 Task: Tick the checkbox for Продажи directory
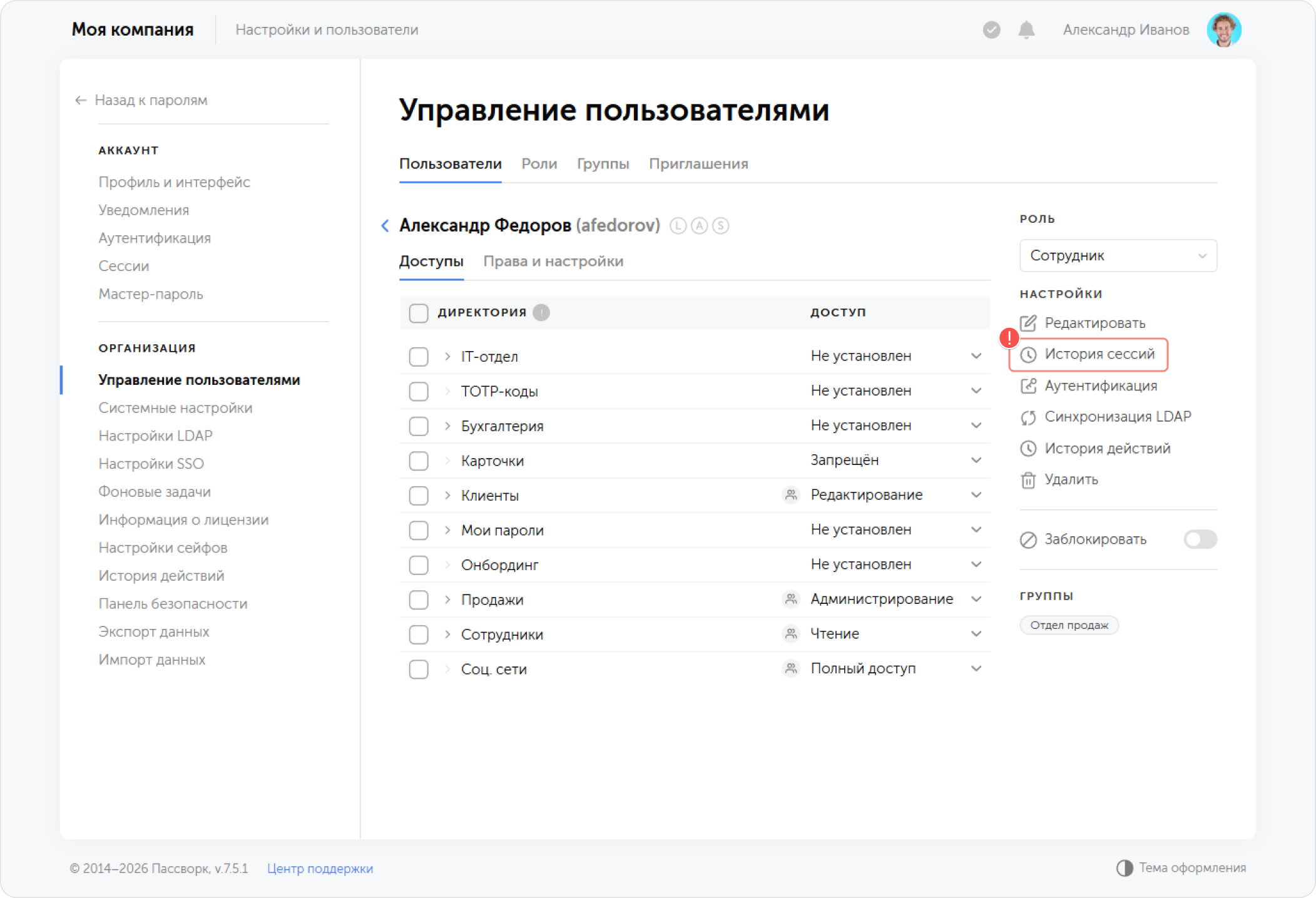click(418, 600)
